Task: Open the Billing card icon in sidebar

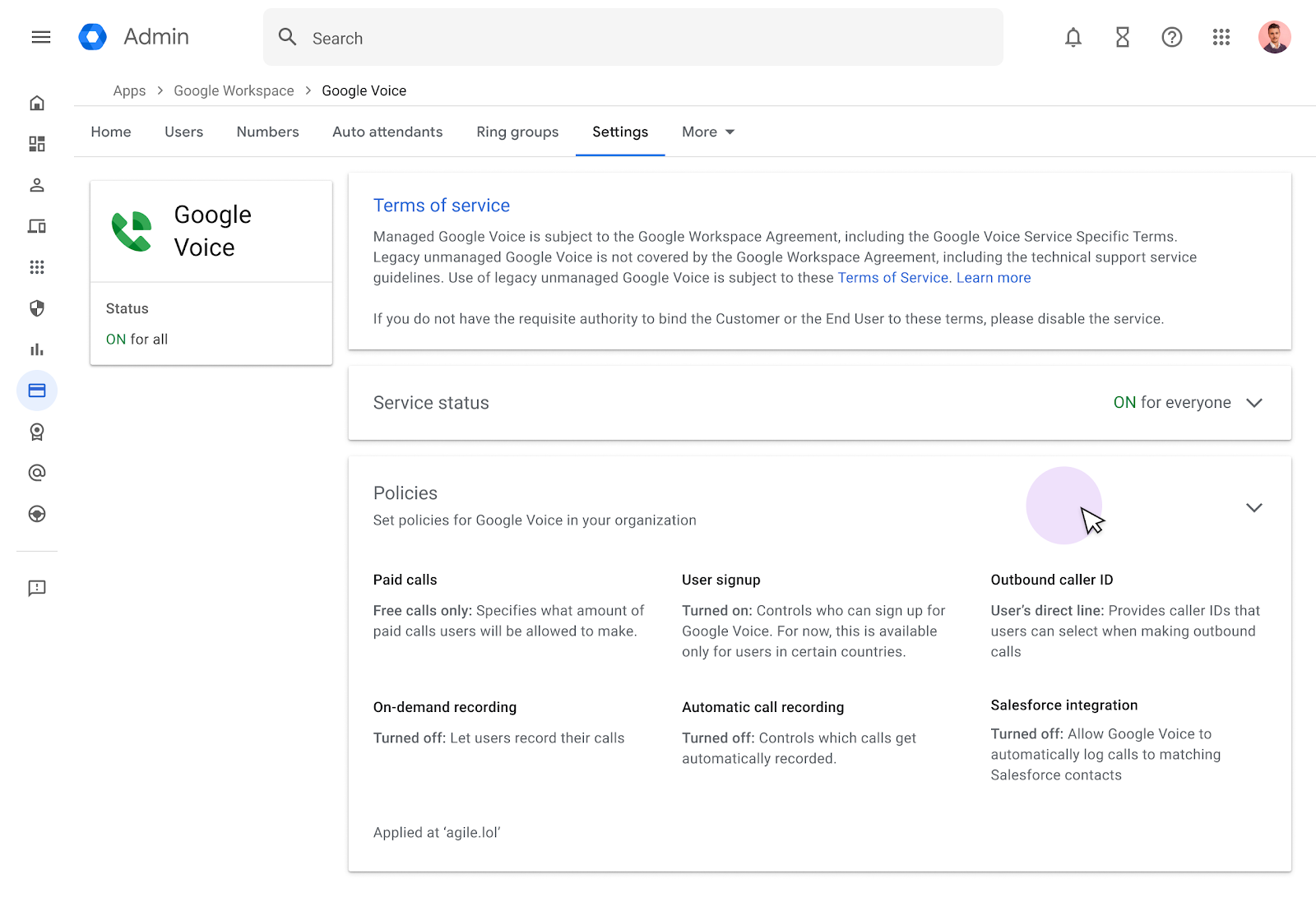Action: (37, 391)
